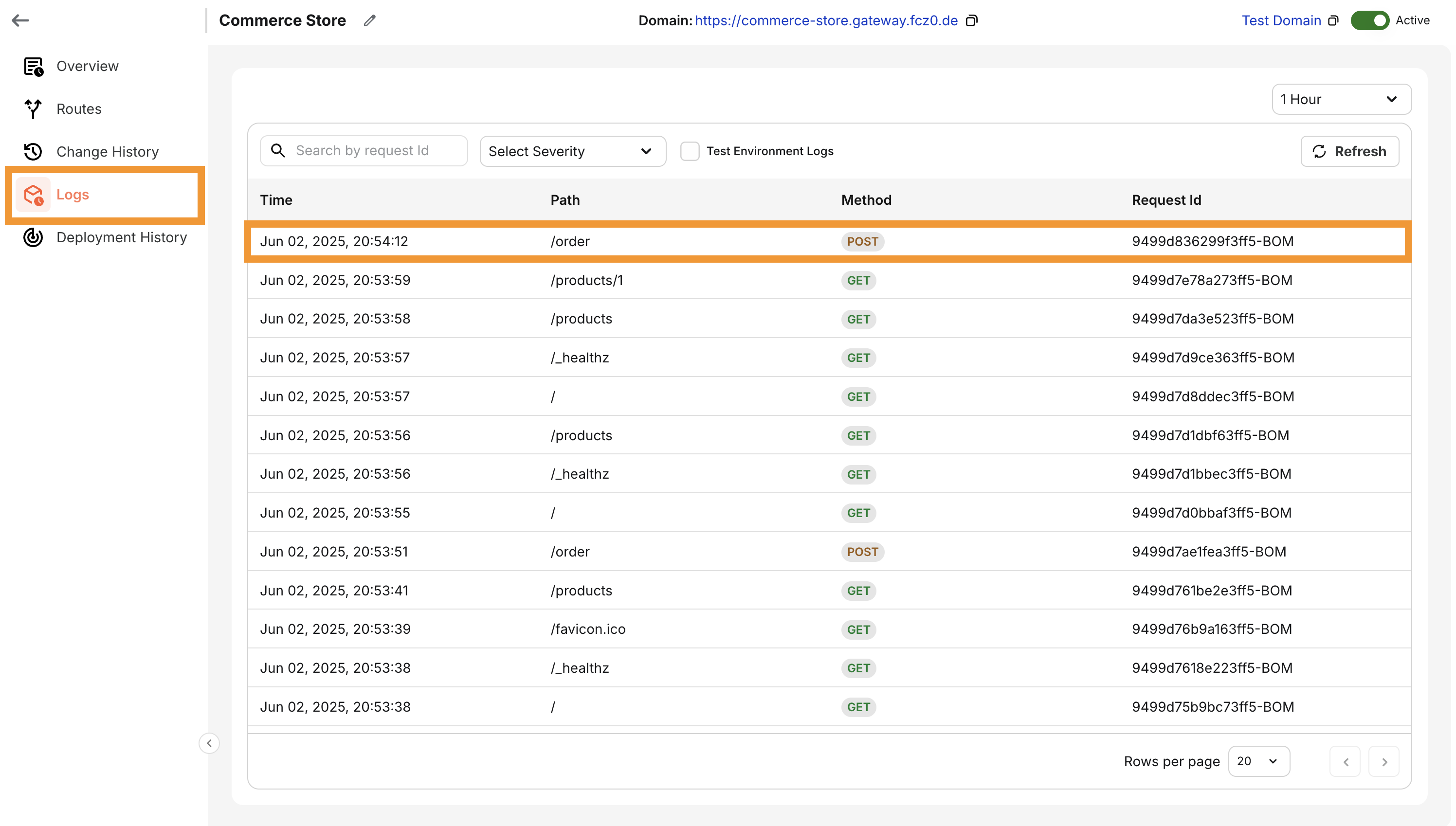Go back using the left arrow icon
1456x826 pixels.
pyautogui.click(x=20, y=20)
